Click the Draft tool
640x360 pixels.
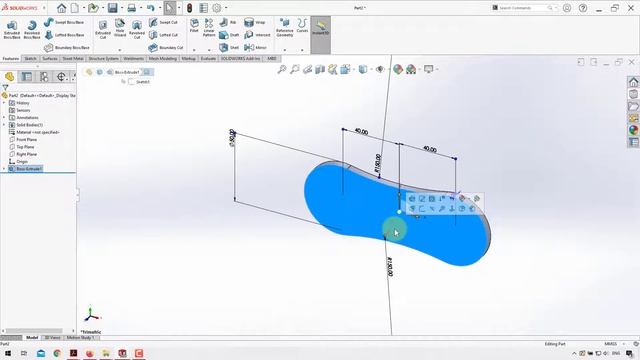[x=229, y=35]
